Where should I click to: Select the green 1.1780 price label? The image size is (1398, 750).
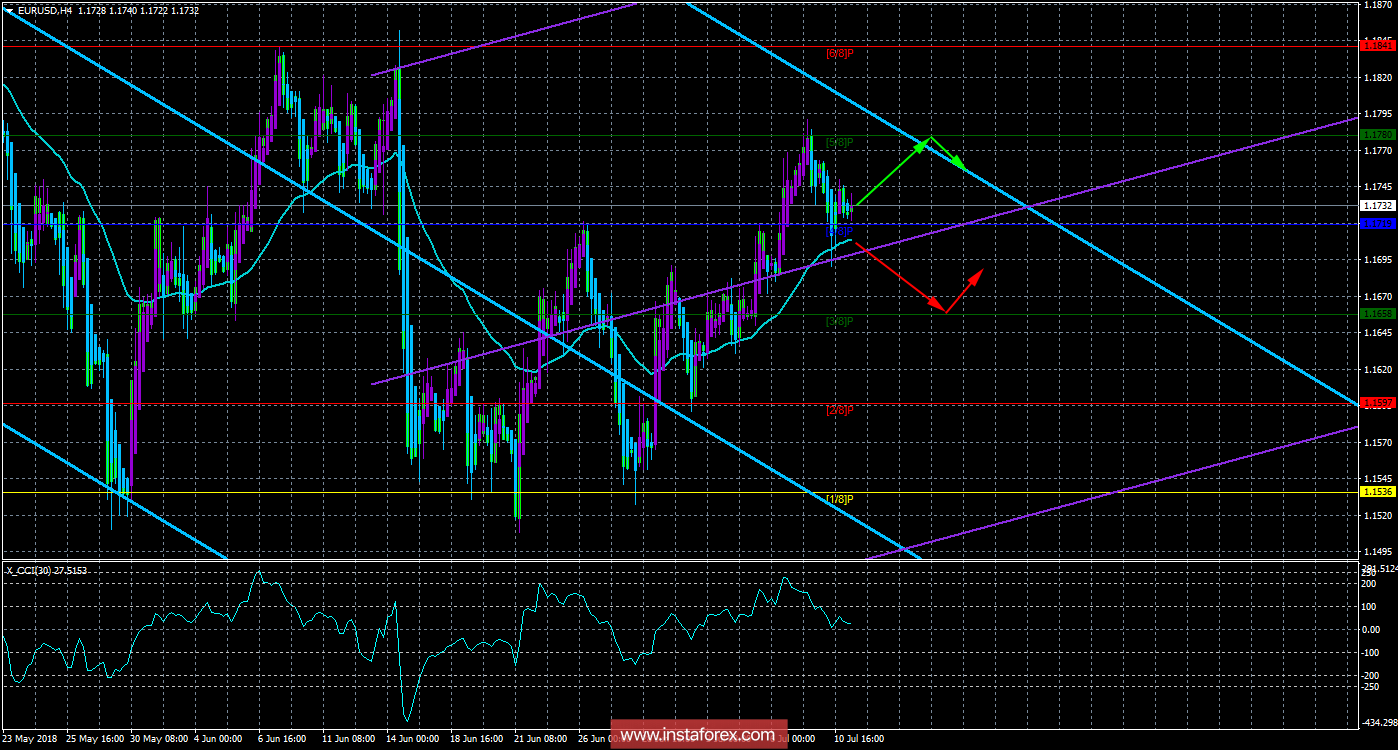click(x=1377, y=133)
